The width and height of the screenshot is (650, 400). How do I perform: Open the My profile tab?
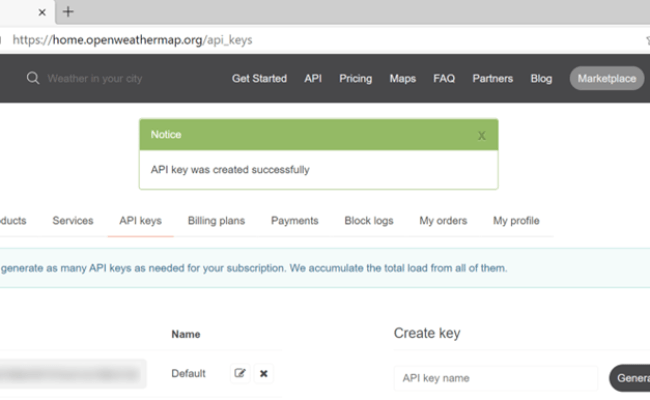[x=516, y=221]
